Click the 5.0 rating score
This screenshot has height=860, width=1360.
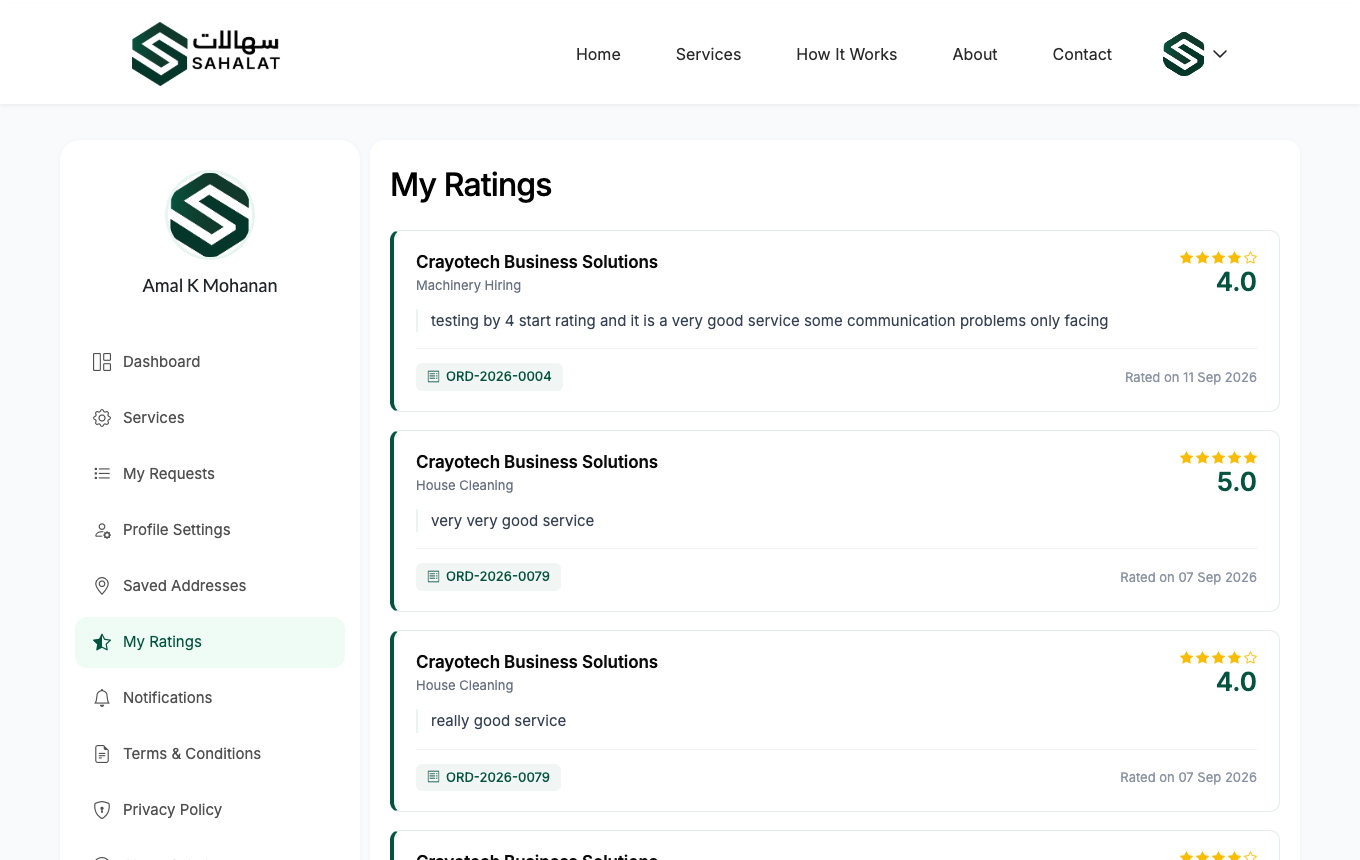1236,482
